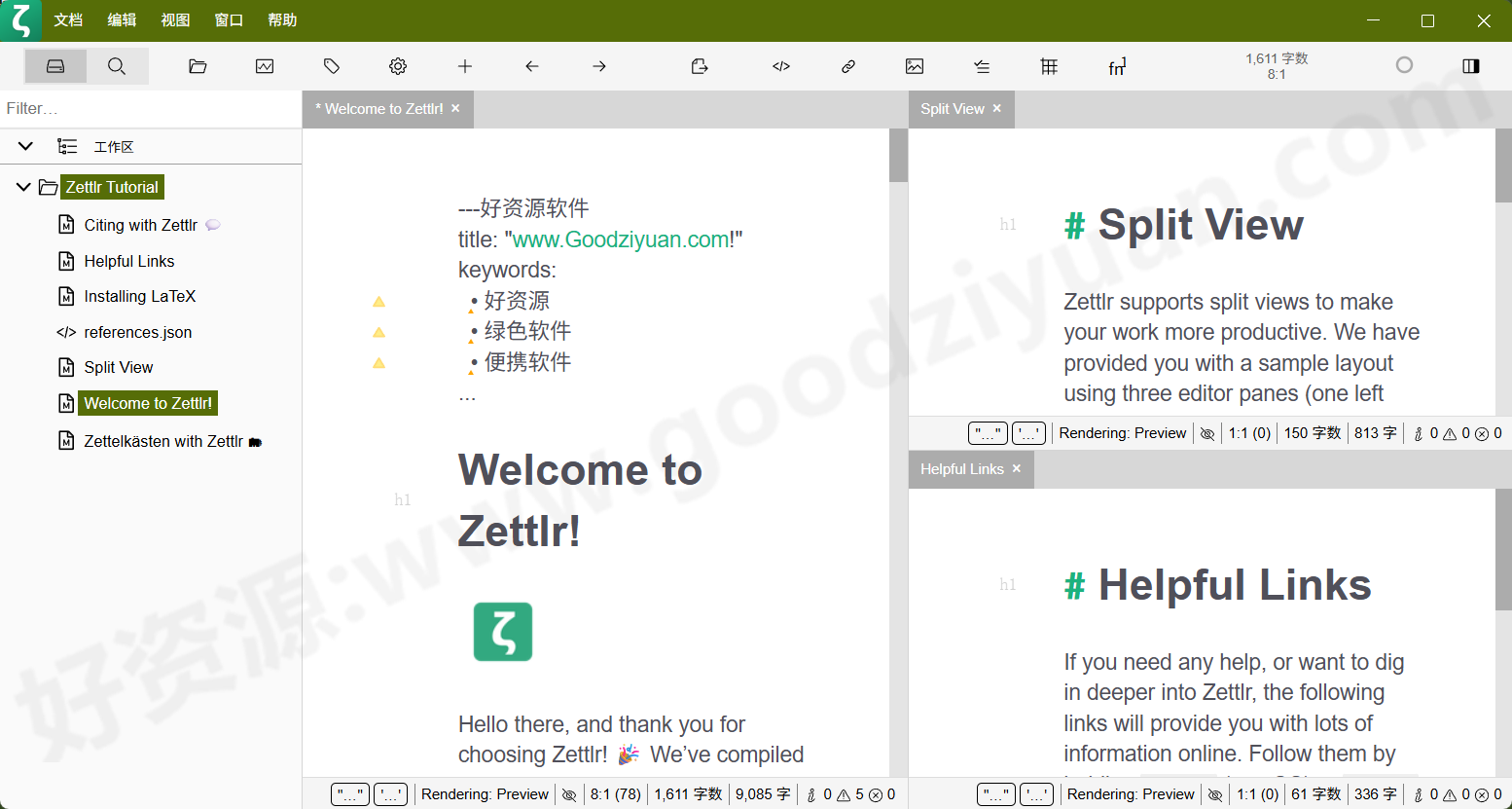The height and width of the screenshot is (809, 1512).
Task: Open the 视图 menu
Action: 175,19
